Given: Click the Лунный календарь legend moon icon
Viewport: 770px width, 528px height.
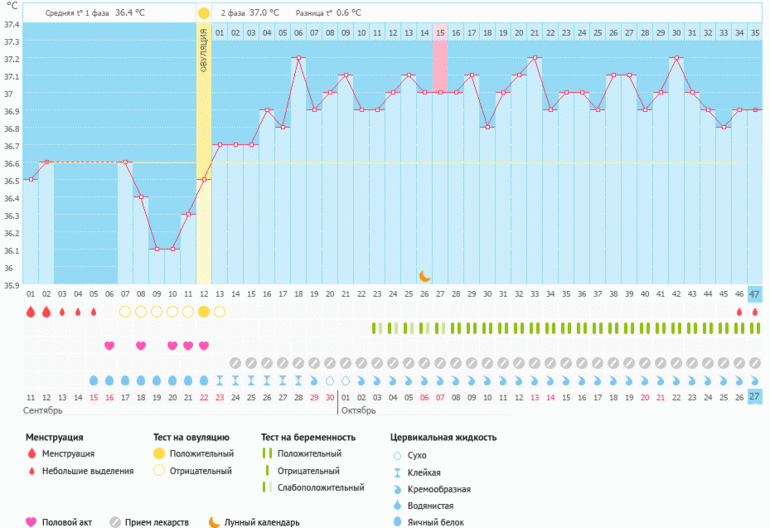Looking at the screenshot, I should tap(215, 521).
